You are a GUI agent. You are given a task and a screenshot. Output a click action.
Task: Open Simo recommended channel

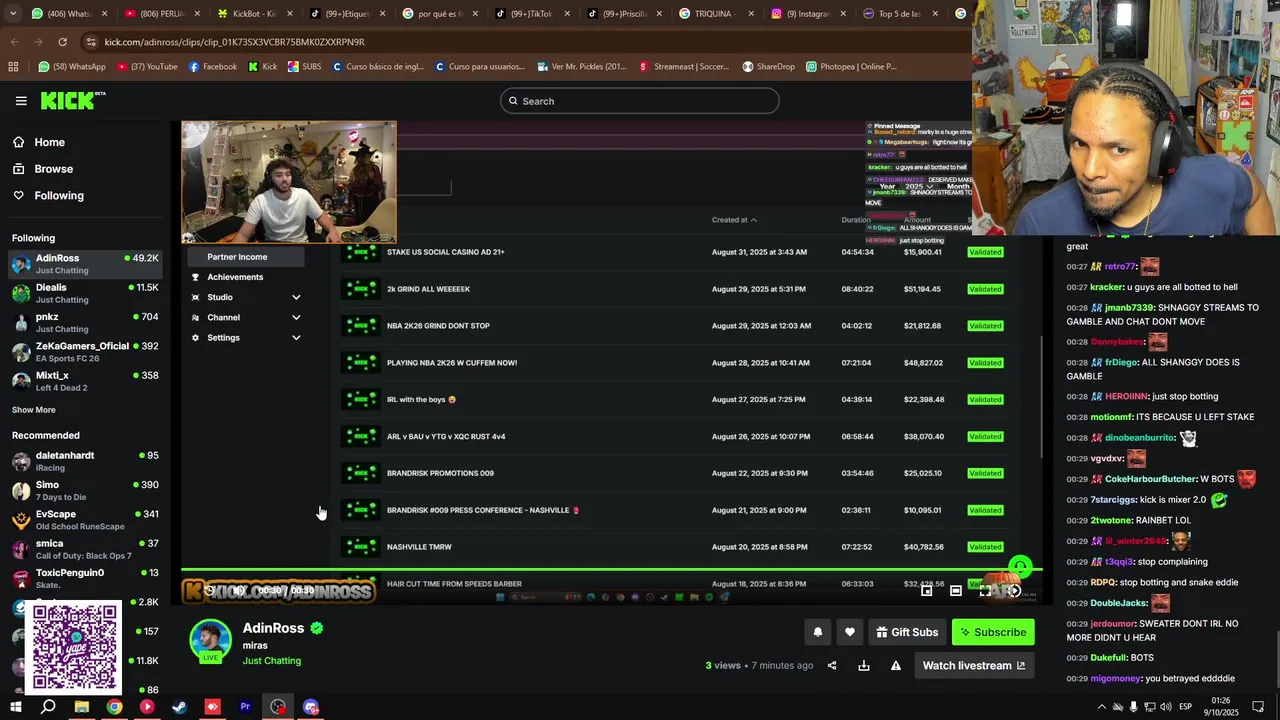click(85, 490)
